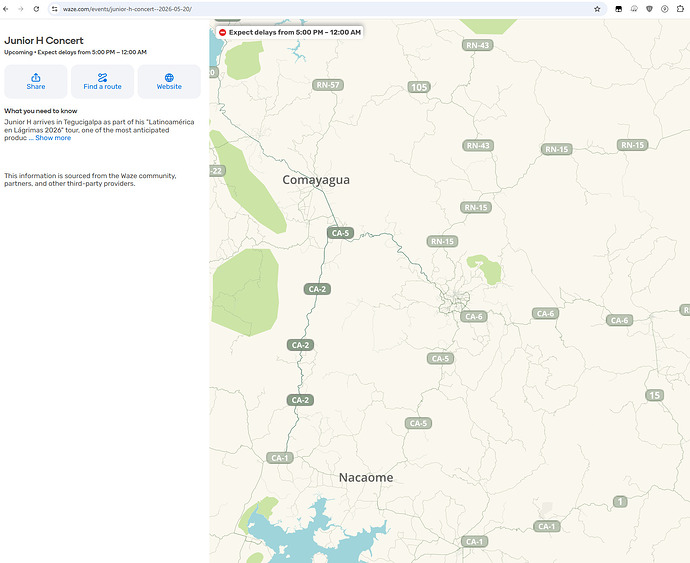Click the 105 road shield
The width and height of the screenshot is (690, 563).
point(419,87)
